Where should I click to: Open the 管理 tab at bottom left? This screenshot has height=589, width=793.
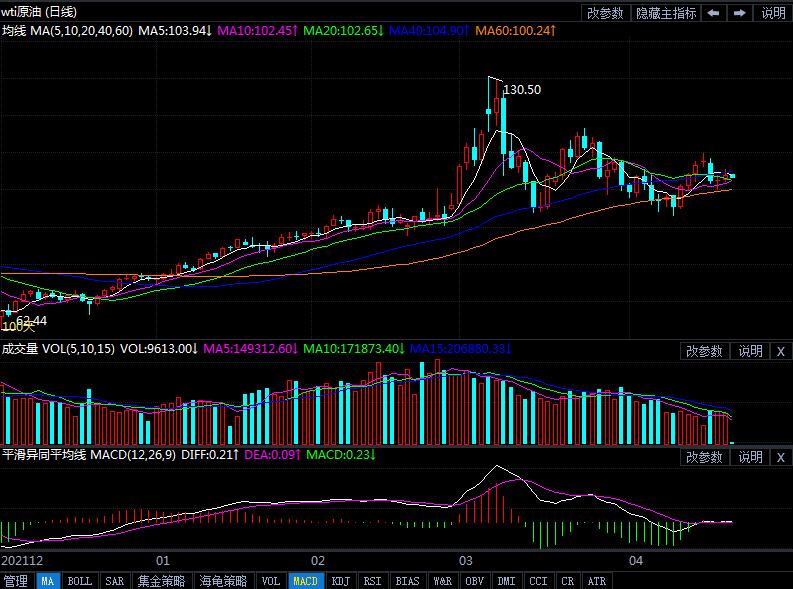[x=16, y=581]
